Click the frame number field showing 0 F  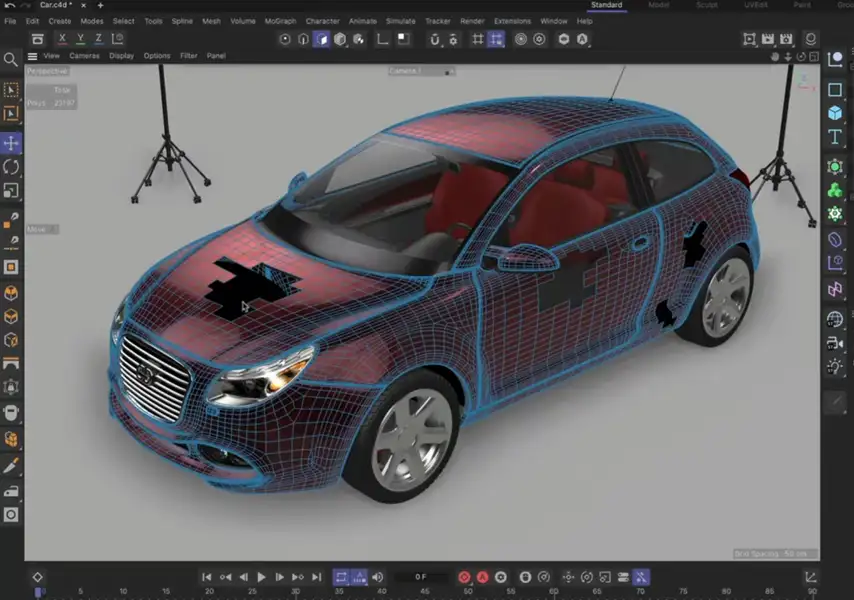420,577
